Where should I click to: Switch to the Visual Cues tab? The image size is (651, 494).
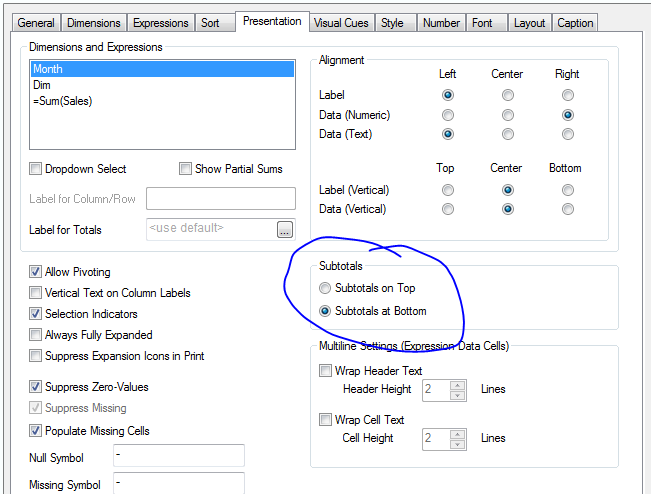click(x=340, y=23)
